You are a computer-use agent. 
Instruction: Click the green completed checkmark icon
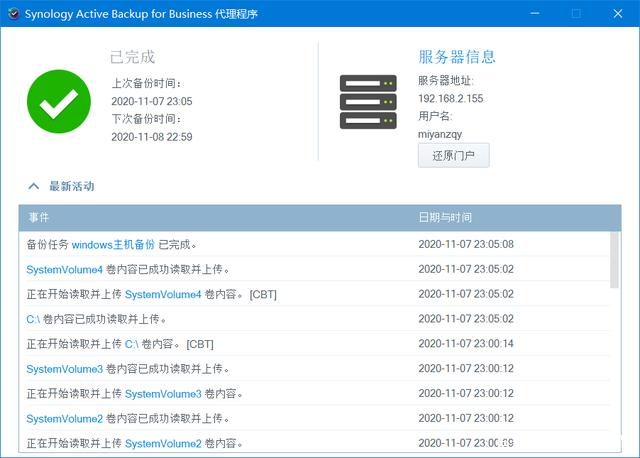pyautogui.click(x=59, y=101)
